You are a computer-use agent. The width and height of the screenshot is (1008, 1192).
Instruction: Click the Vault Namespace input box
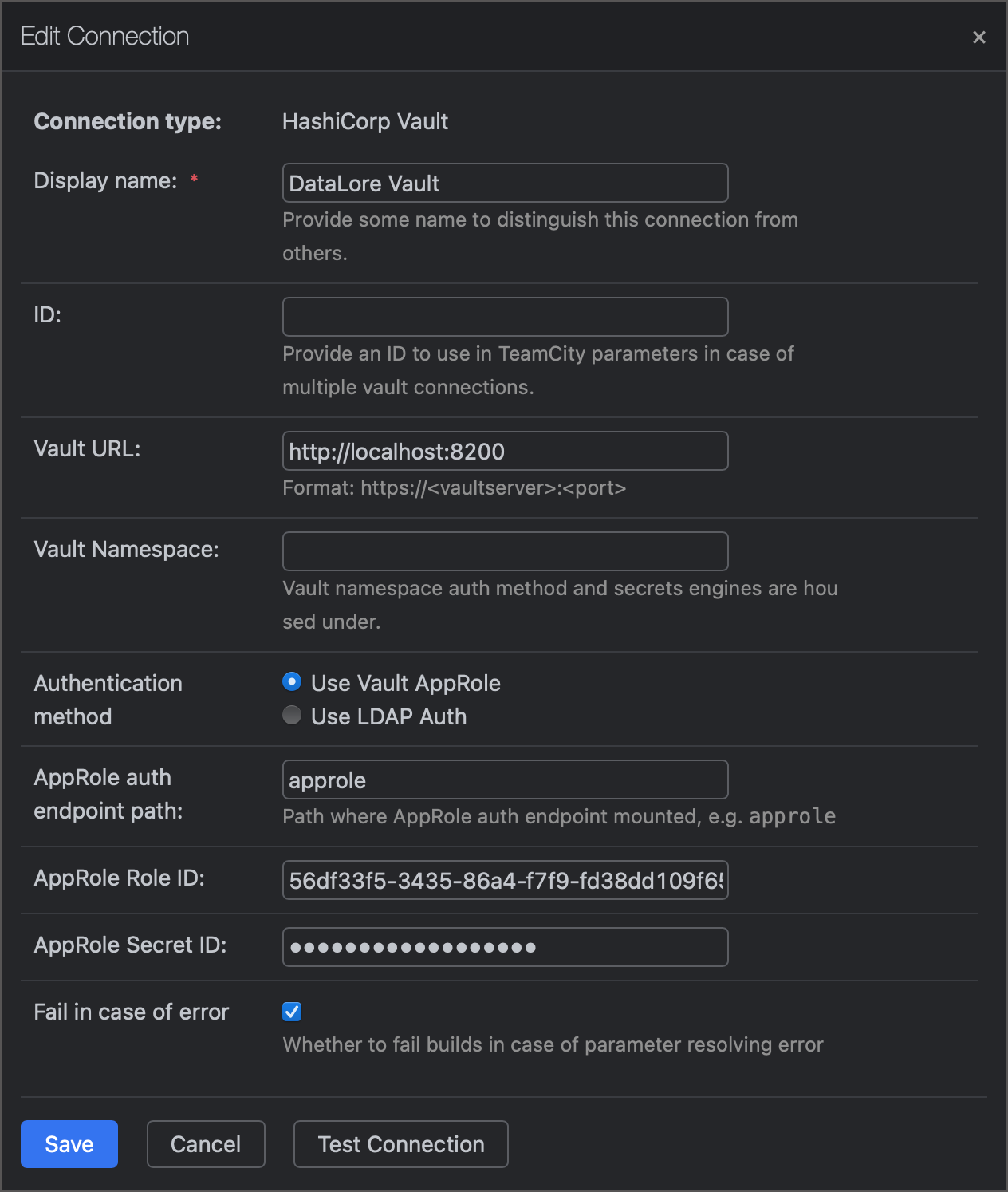pos(505,551)
